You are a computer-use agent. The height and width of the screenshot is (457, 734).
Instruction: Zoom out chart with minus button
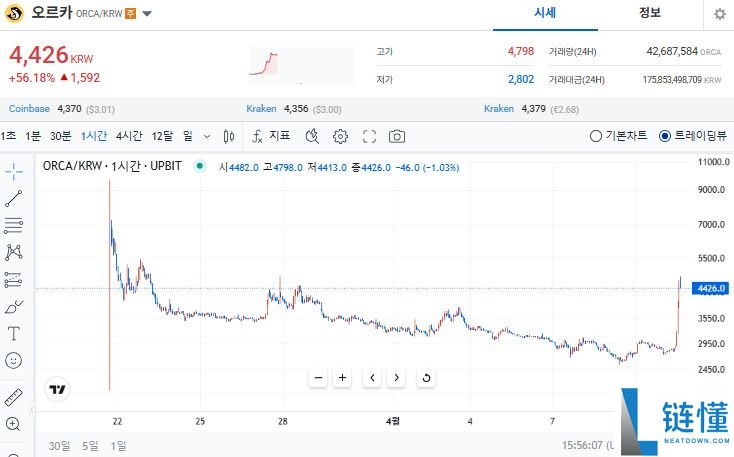coord(318,378)
